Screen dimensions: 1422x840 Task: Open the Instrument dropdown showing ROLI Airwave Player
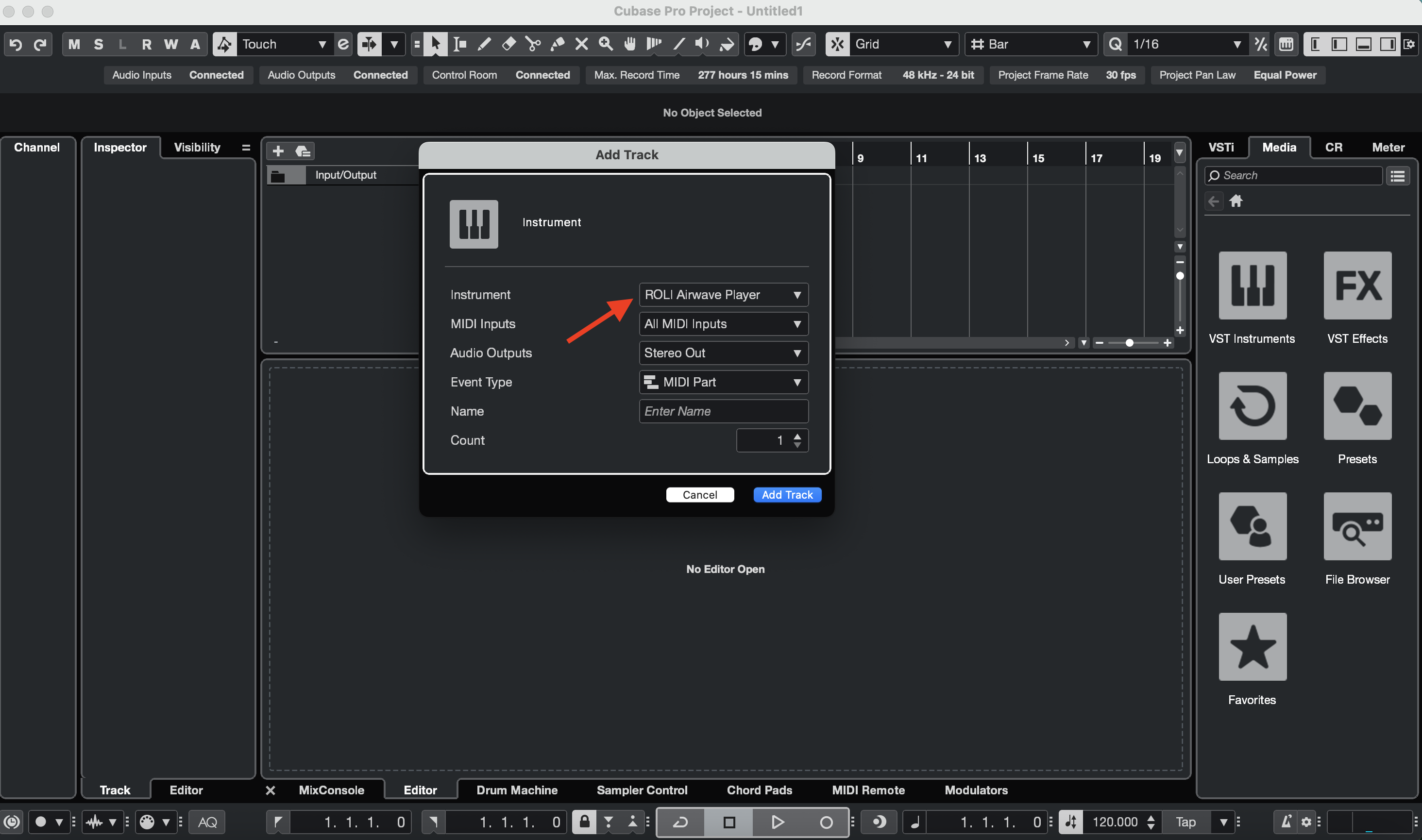723,295
